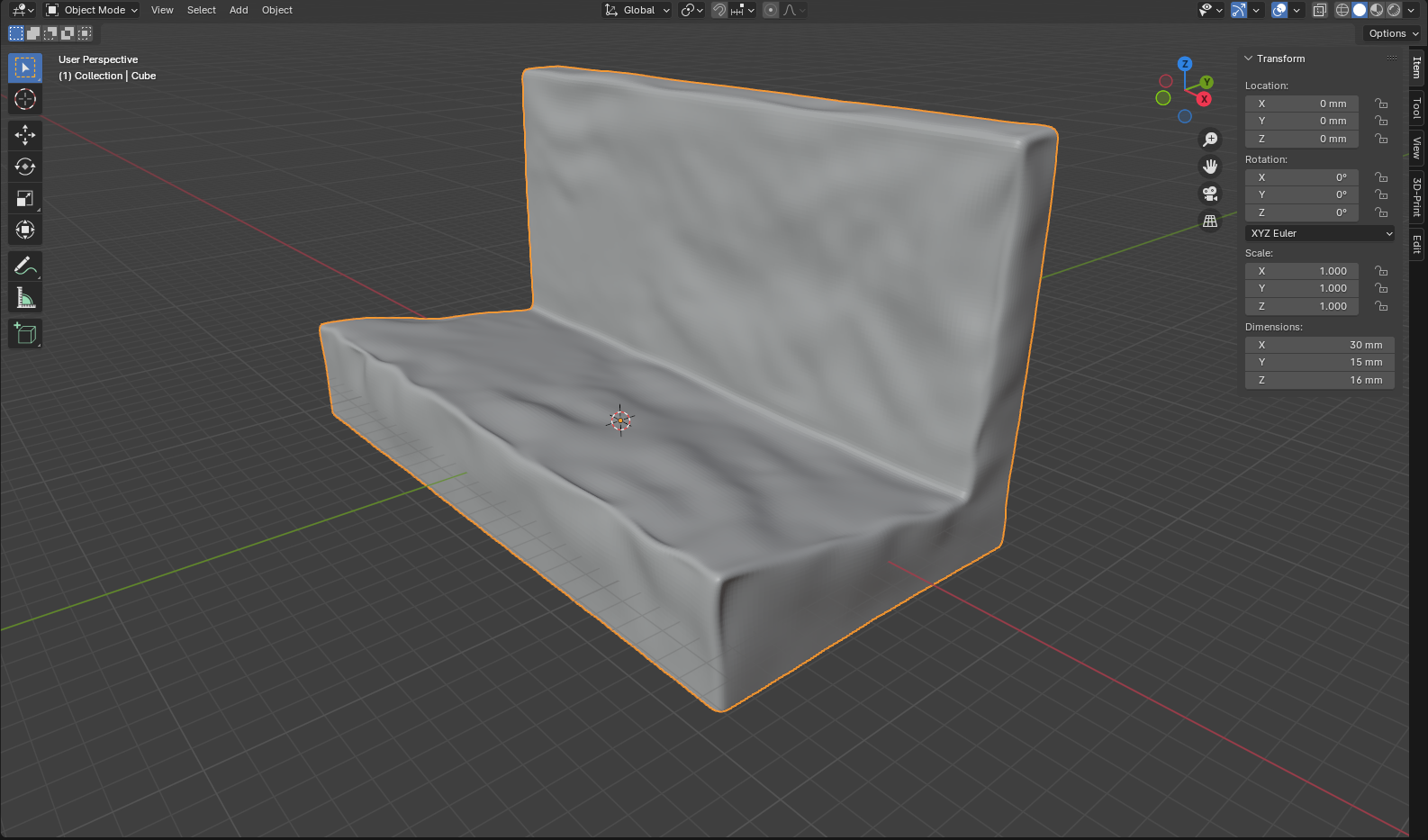Toggle X-ray display mode
This screenshot has width=1428, height=840.
tap(1319, 10)
